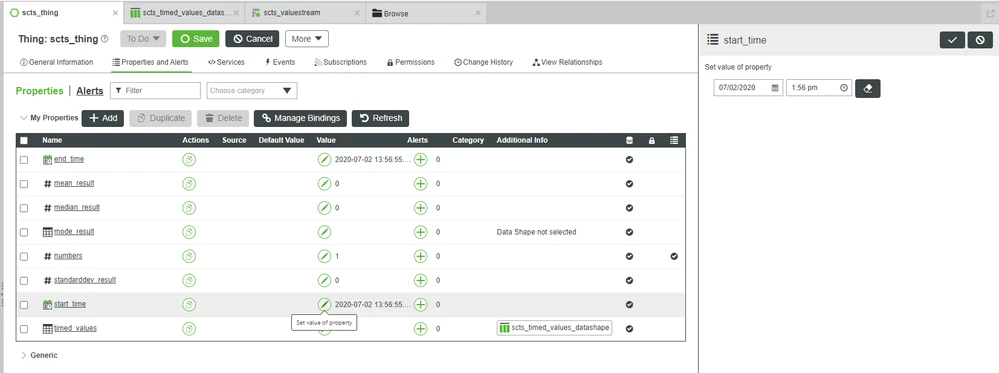Image resolution: width=999 pixels, height=373 pixels.
Task: Open the Events tab
Action: [x=280, y=62]
